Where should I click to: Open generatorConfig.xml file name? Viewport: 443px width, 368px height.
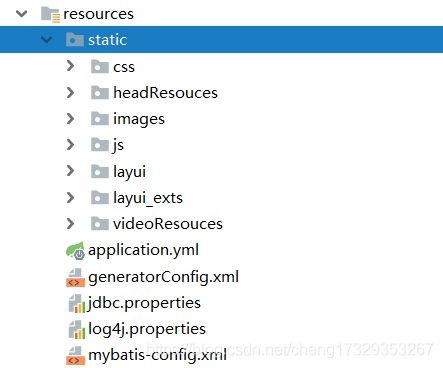(x=163, y=277)
